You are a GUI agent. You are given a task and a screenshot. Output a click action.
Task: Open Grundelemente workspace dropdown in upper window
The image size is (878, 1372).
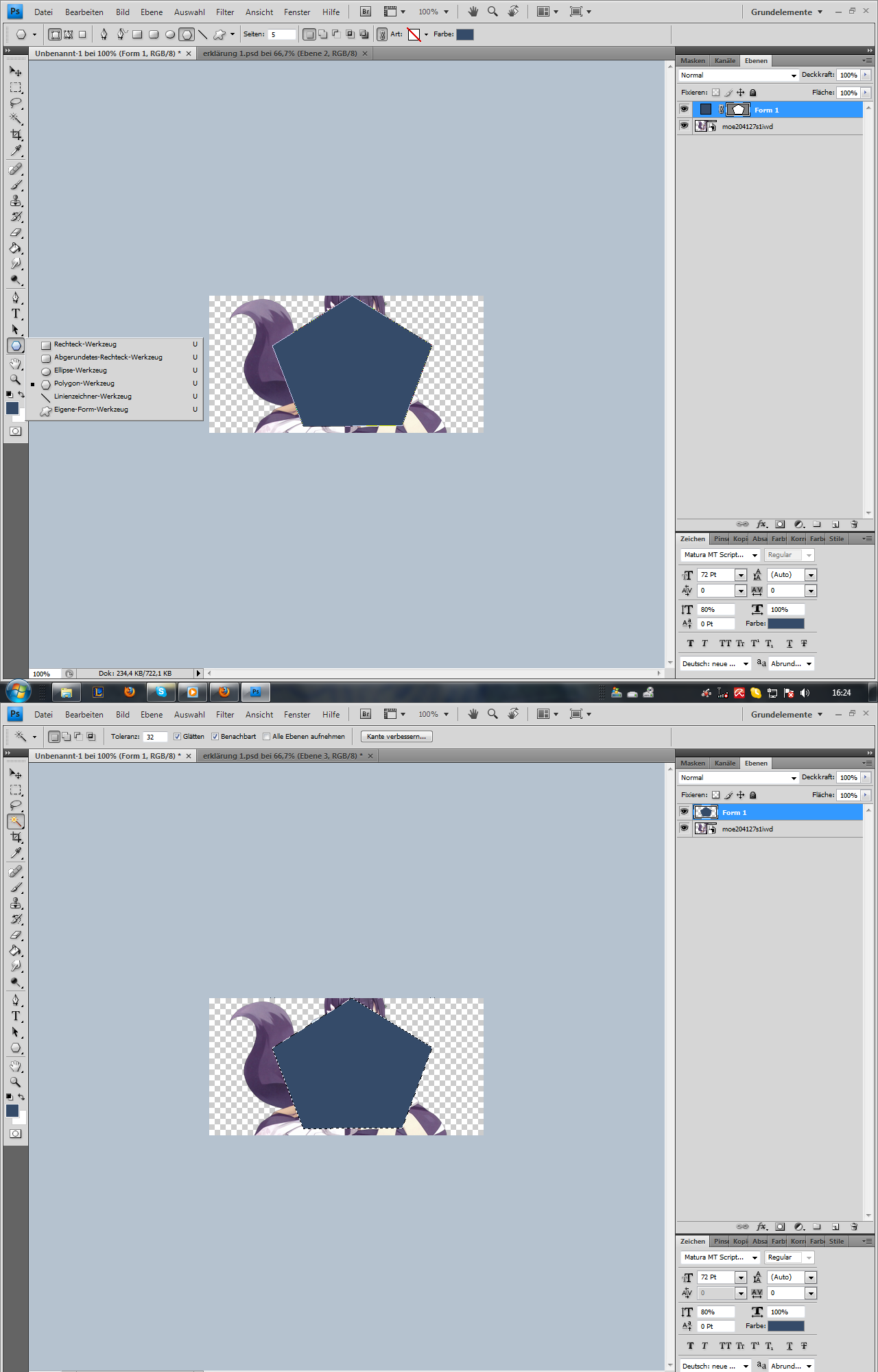787,12
